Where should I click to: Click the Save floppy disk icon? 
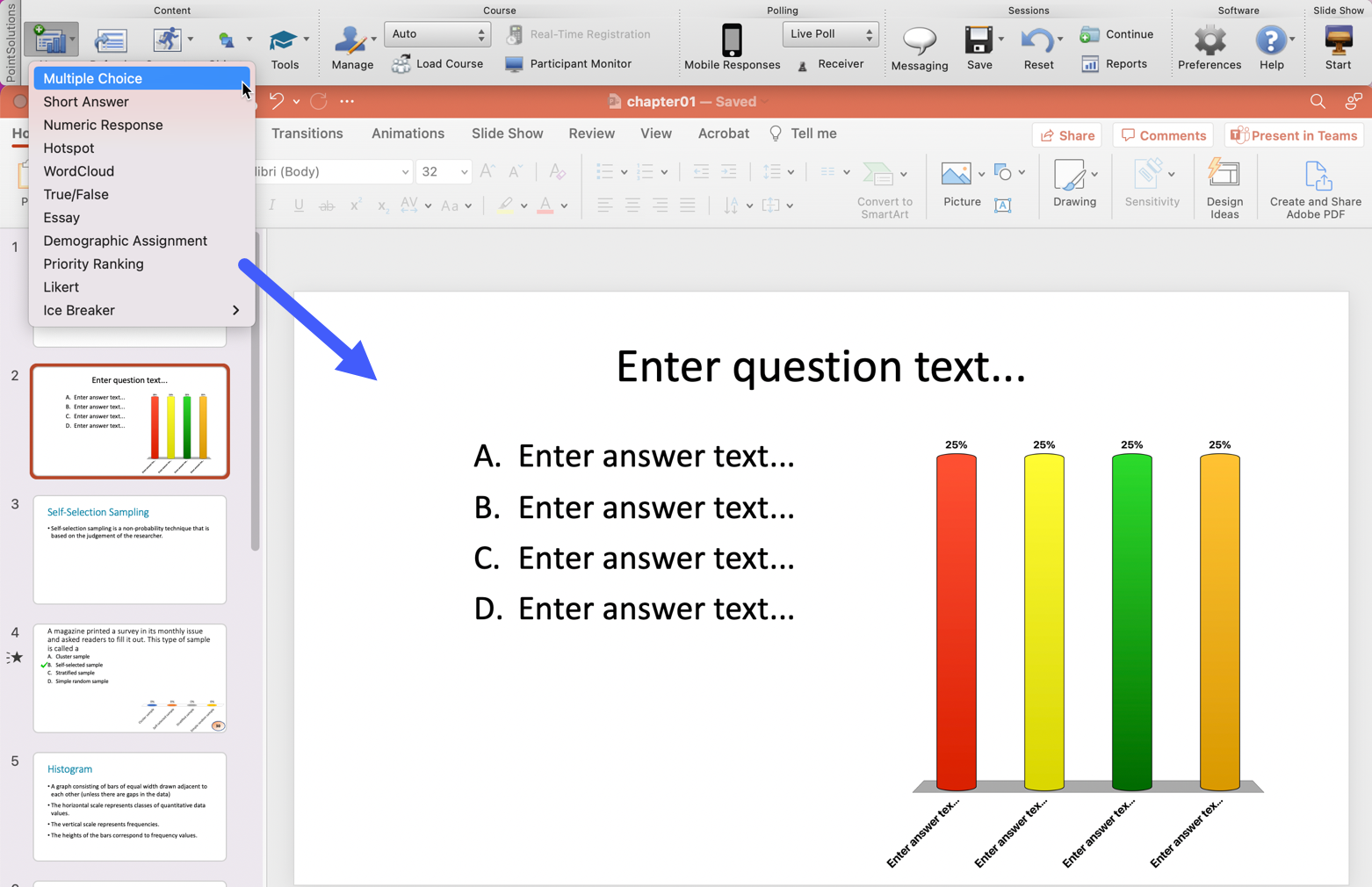click(978, 40)
